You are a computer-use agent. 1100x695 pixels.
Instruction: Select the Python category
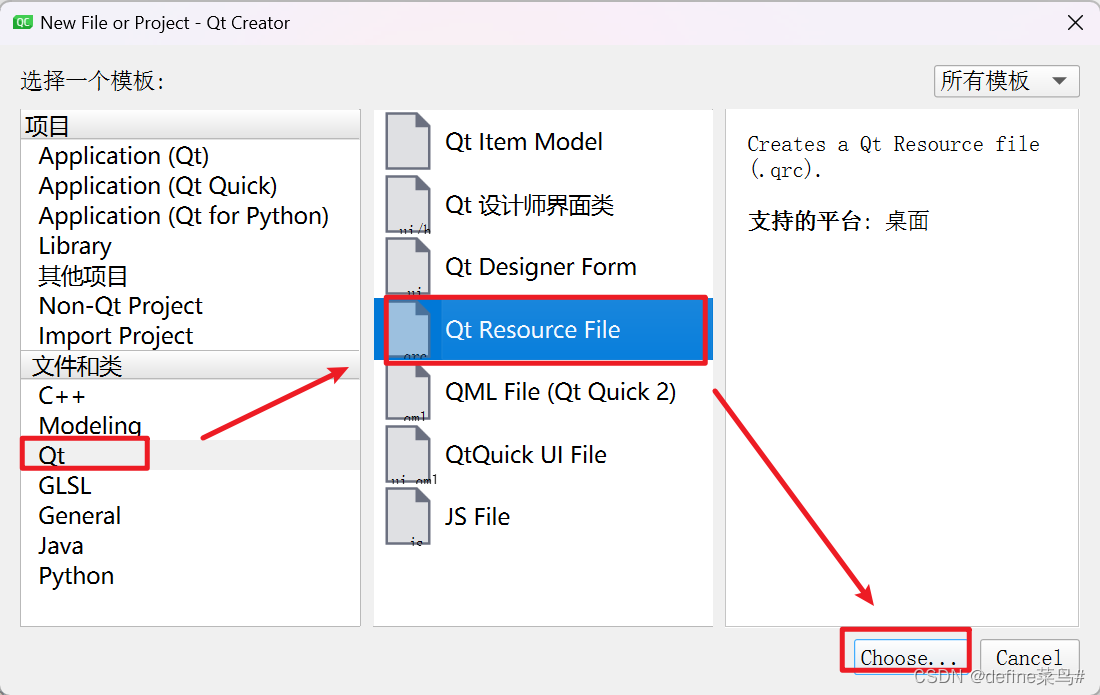(x=190, y=576)
